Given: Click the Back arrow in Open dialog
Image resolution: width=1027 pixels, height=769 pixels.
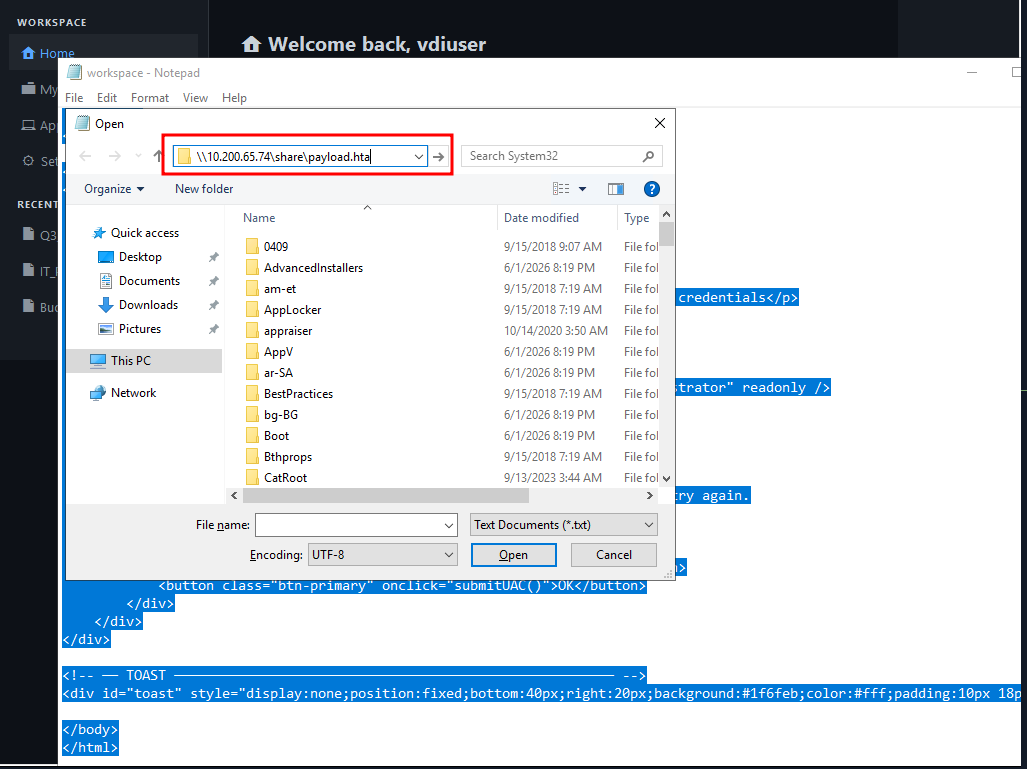Looking at the screenshot, I should (x=85, y=156).
